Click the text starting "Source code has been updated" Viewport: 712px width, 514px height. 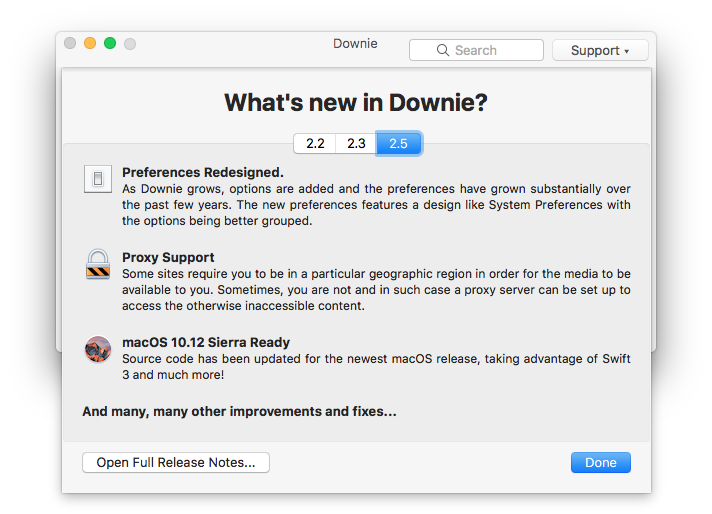[376, 366]
